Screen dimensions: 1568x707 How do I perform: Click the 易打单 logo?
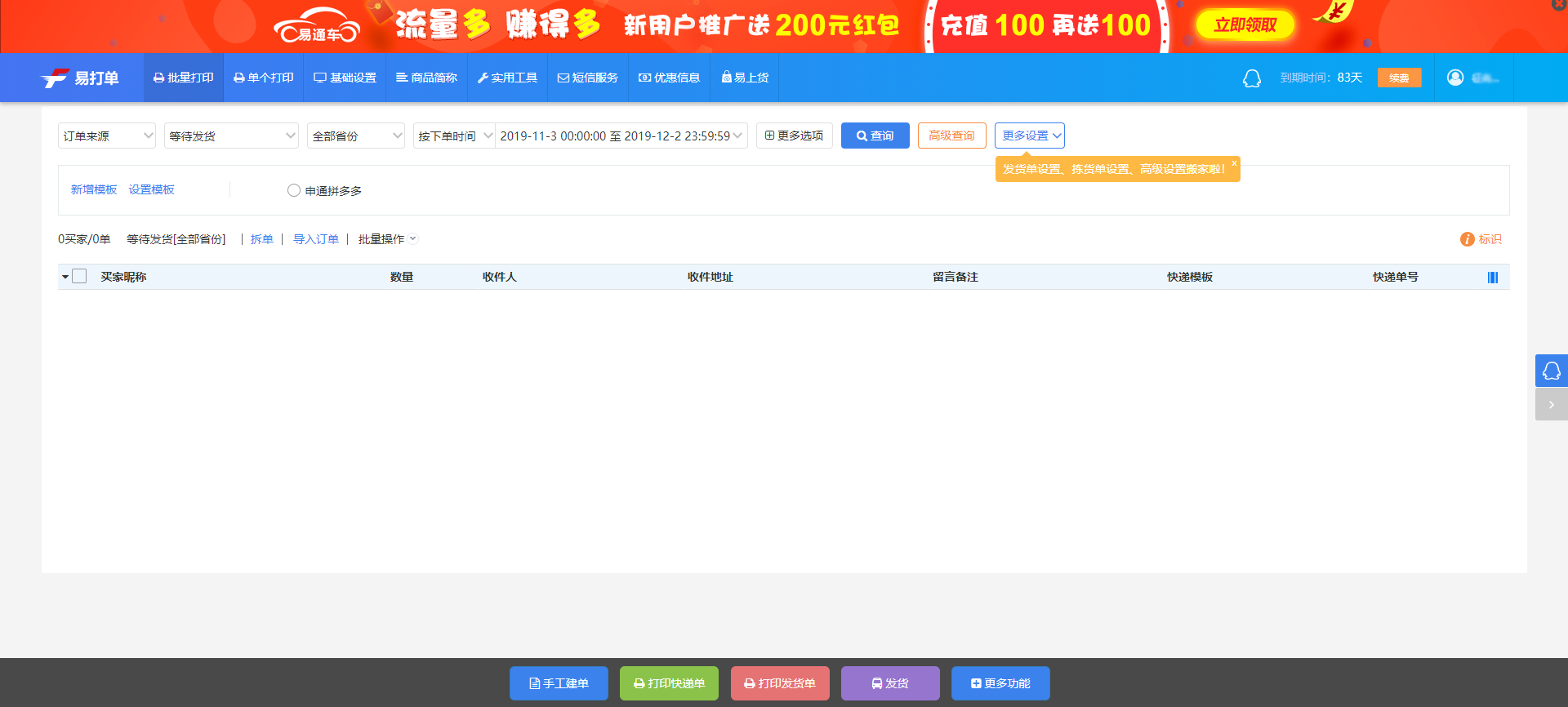80,78
